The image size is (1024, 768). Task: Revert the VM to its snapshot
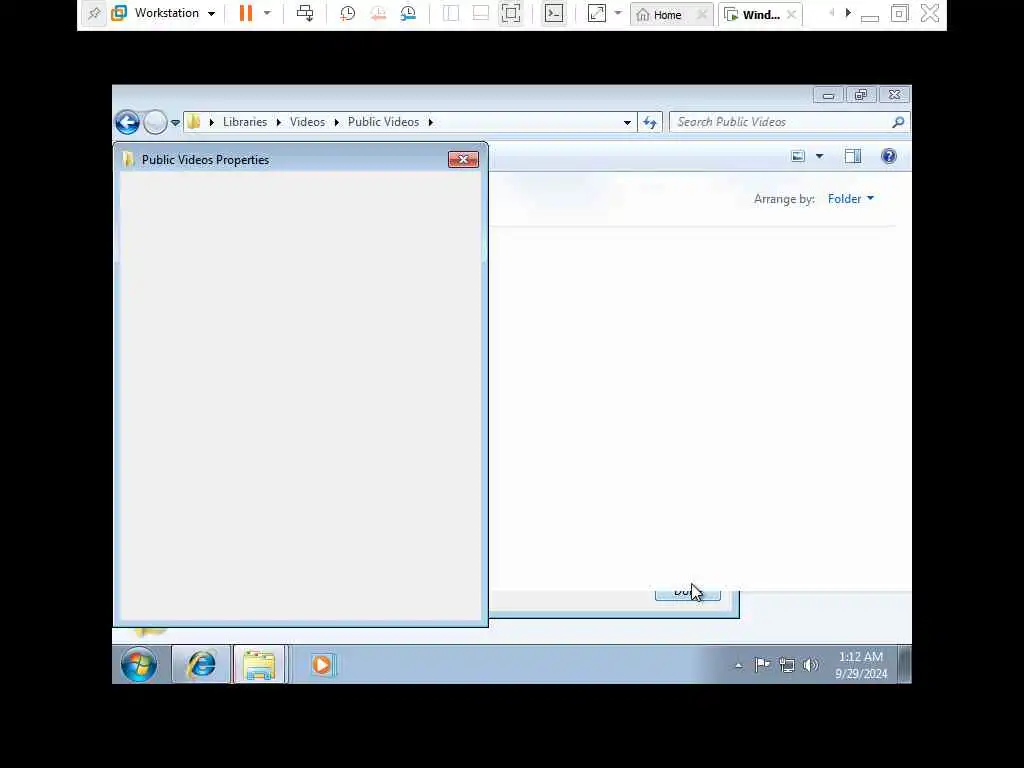point(378,13)
